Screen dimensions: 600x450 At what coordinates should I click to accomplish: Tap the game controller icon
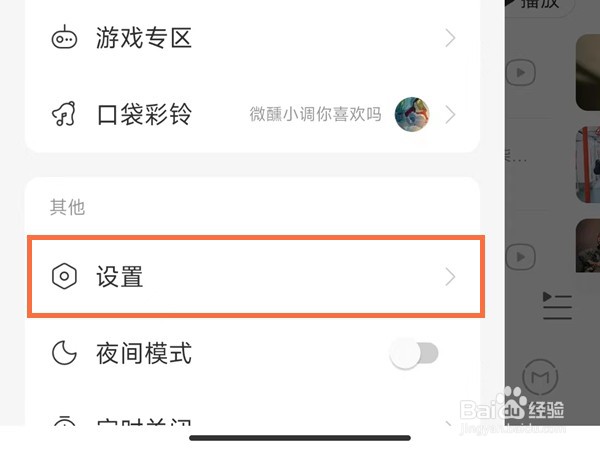pyautogui.click(x=64, y=38)
